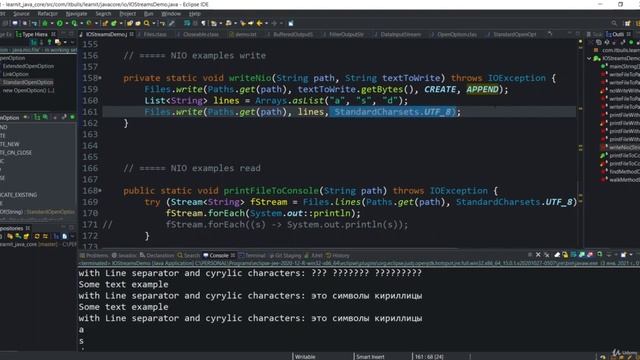Click Clear Console icon
The height and width of the screenshot is (360, 640).
tap(557, 255)
